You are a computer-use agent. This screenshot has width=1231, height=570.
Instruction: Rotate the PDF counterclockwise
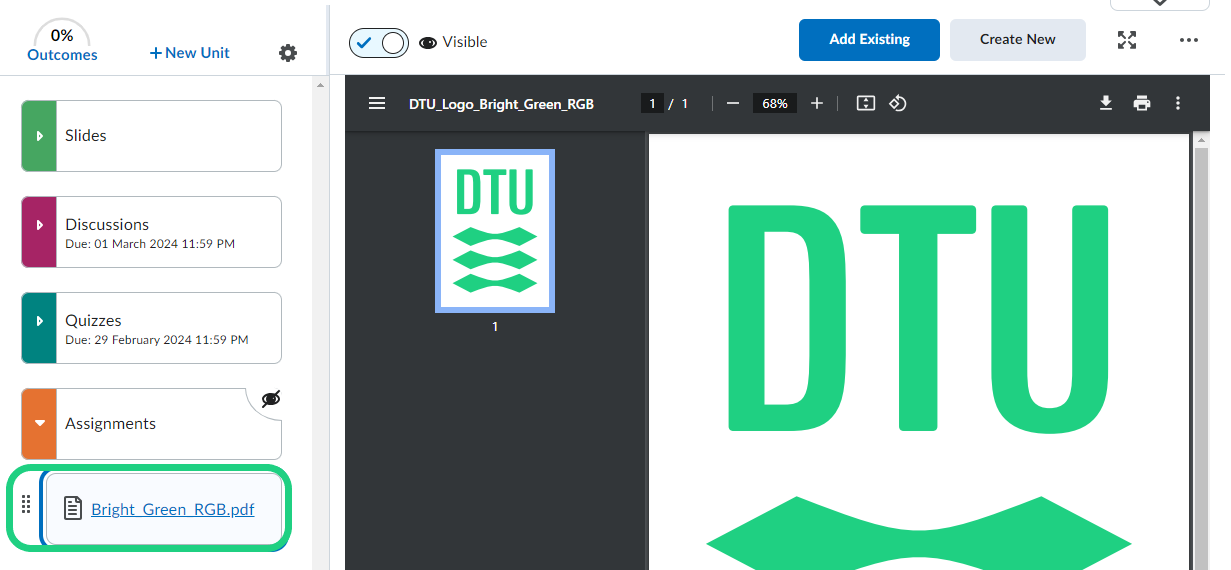(898, 103)
